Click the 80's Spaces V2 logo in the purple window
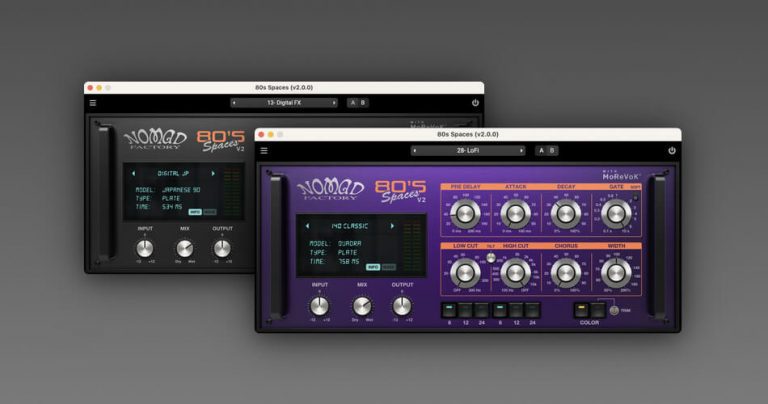 [401, 191]
